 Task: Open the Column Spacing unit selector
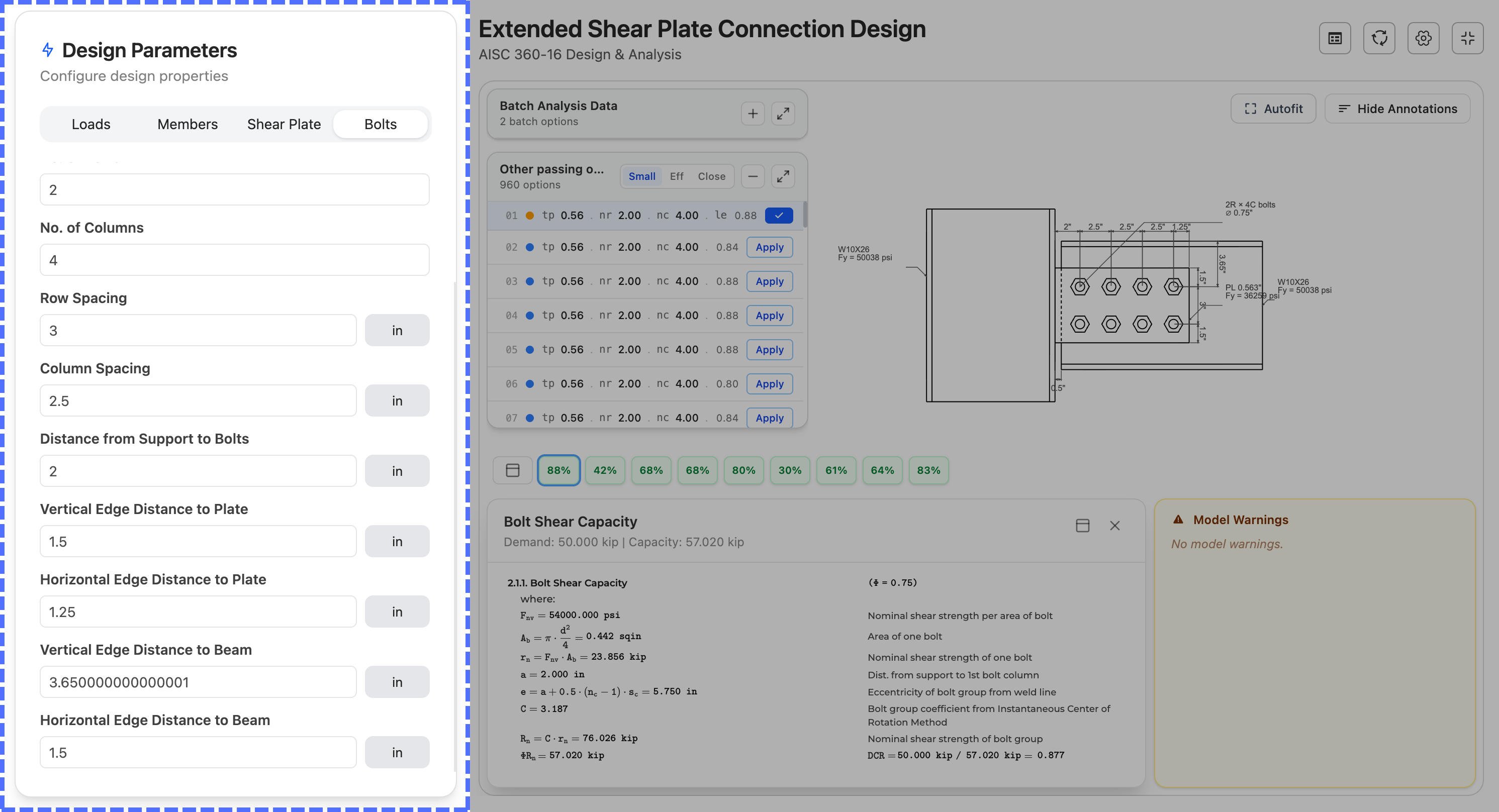click(x=397, y=401)
